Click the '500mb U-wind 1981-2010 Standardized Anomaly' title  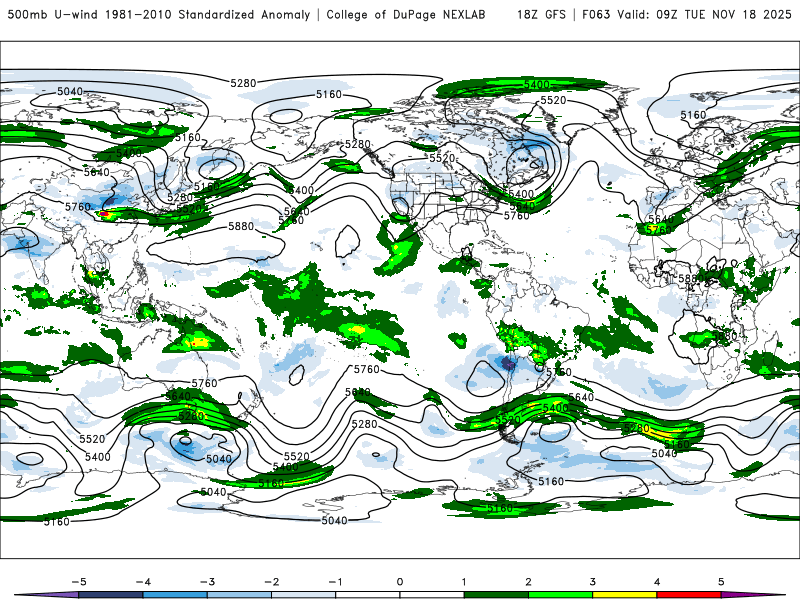(159, 15)
